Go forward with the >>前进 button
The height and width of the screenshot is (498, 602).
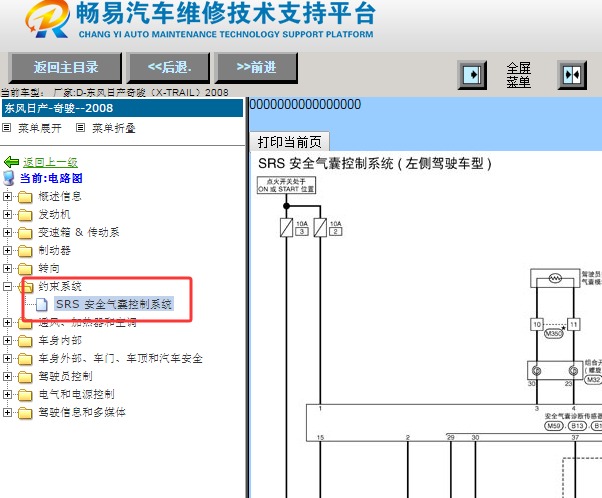pos(256,68)
